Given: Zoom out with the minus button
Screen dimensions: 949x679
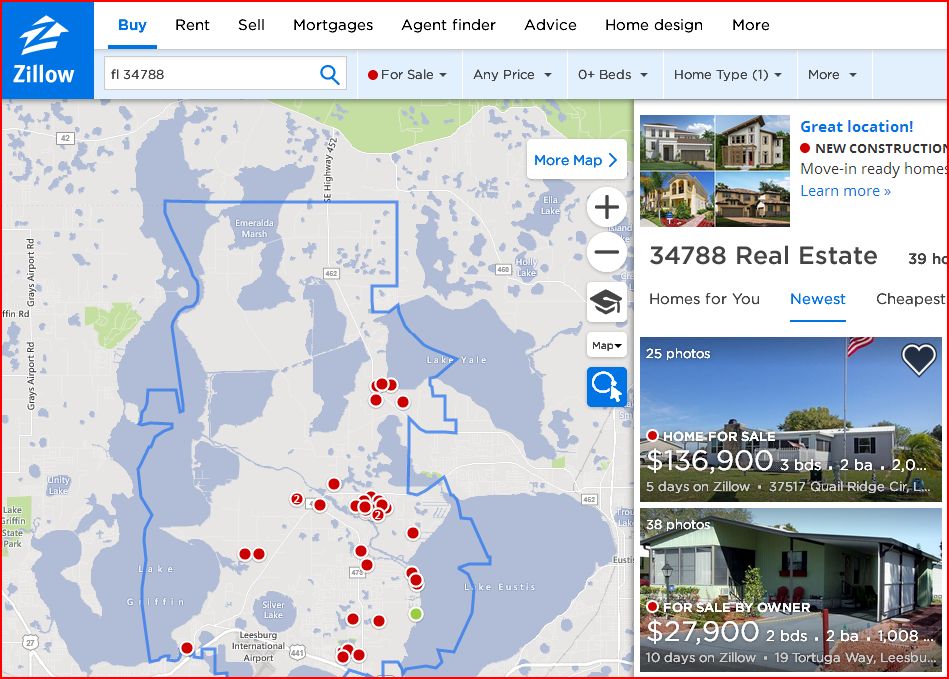Looking at the screenshot, I should (606, 252).
